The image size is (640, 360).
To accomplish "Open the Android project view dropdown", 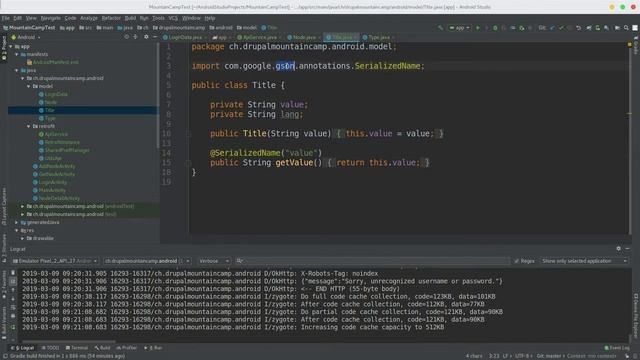I will tap(26, 37).
